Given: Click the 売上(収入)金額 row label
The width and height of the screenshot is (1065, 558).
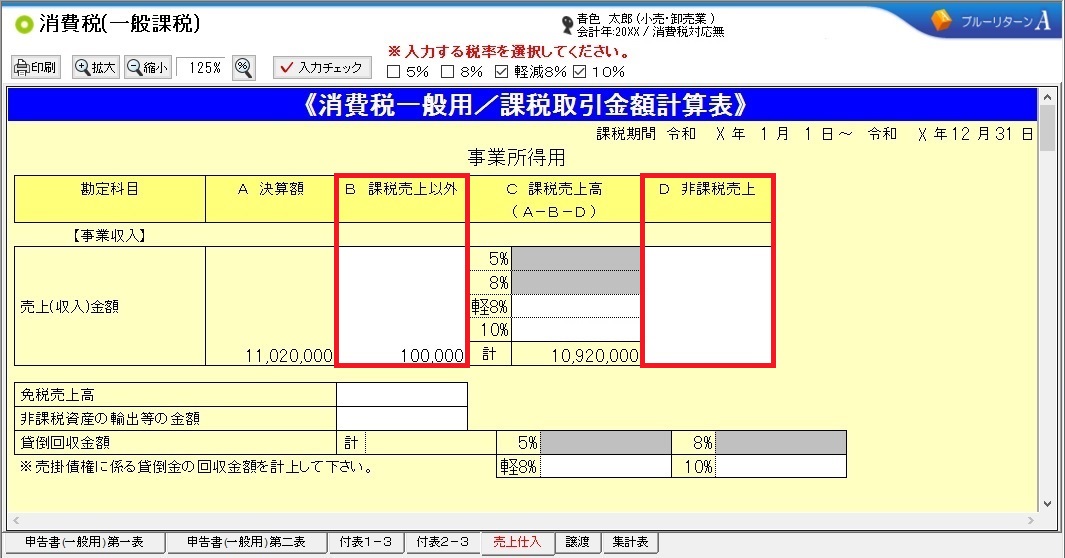Looking at the screenshot, I should point(69,307).
